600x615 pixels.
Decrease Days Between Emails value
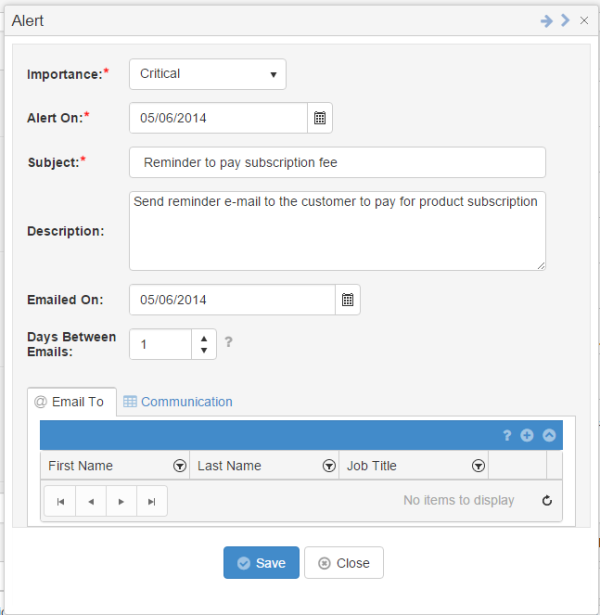click(x=204, y=350)
